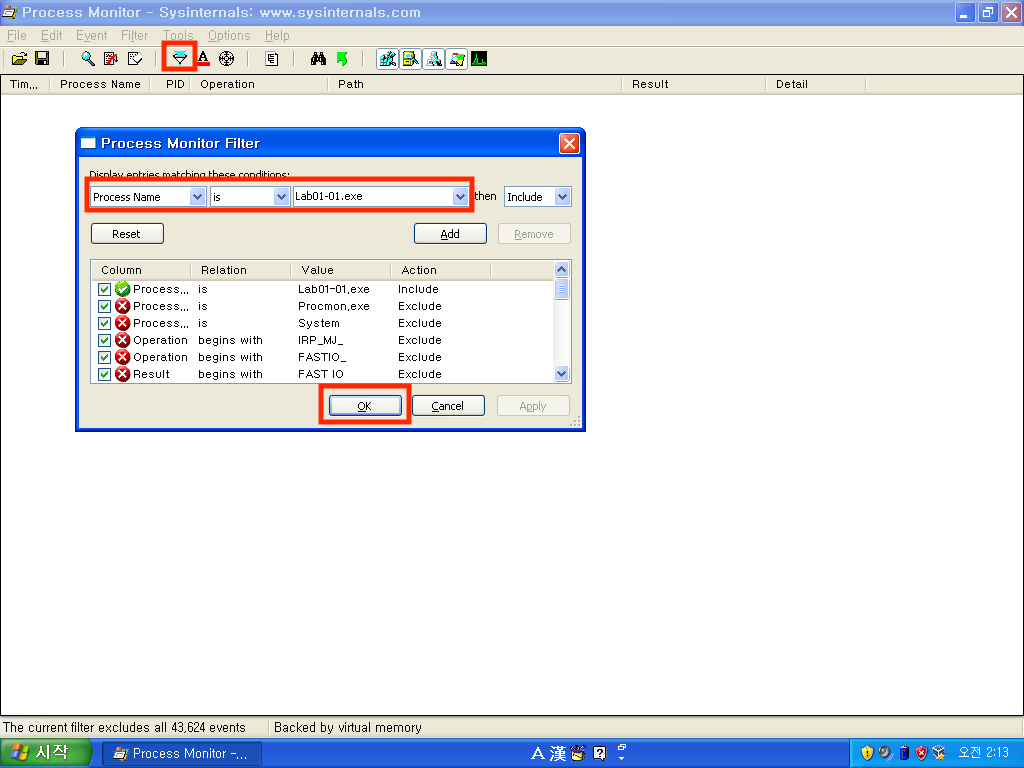The width and height of the screenshot is (1024, 768).
Task: Open the Process Tree toolbar icon
Action: click(272, 59)
